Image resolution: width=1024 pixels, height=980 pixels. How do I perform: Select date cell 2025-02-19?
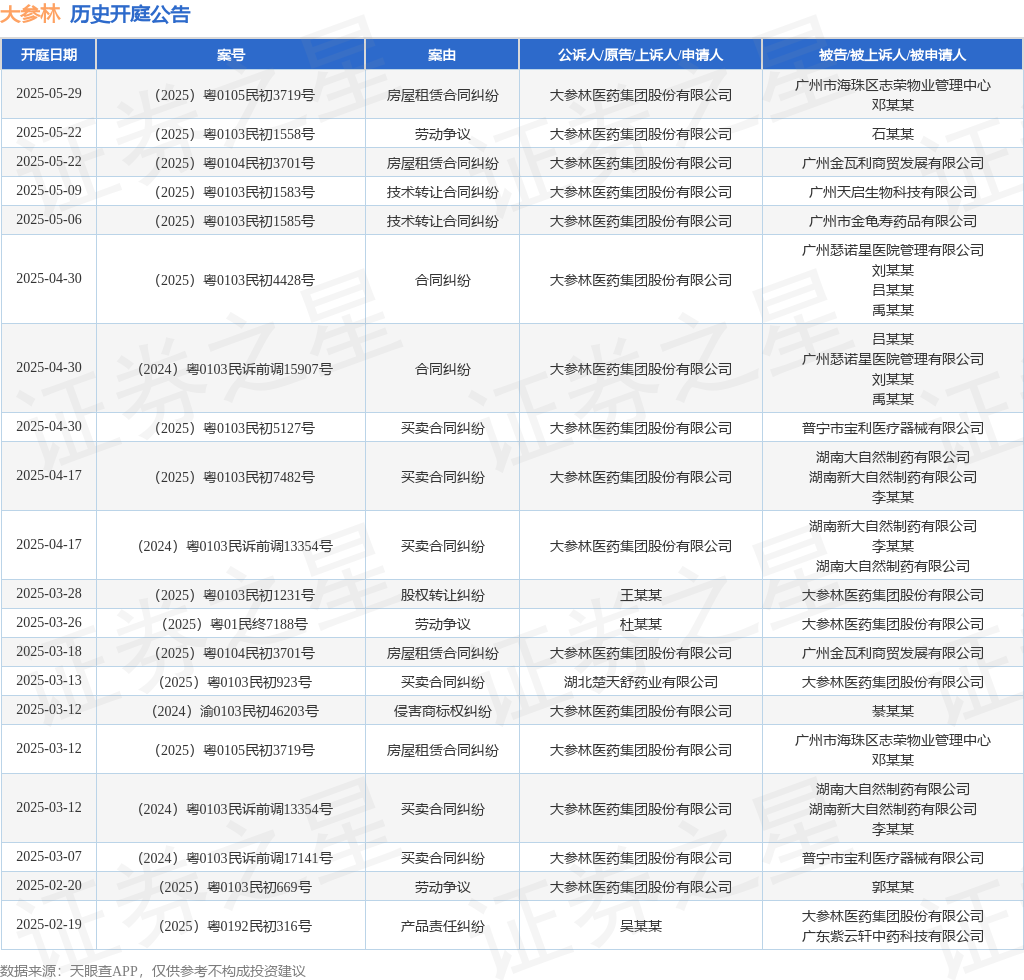pos(49,925)
